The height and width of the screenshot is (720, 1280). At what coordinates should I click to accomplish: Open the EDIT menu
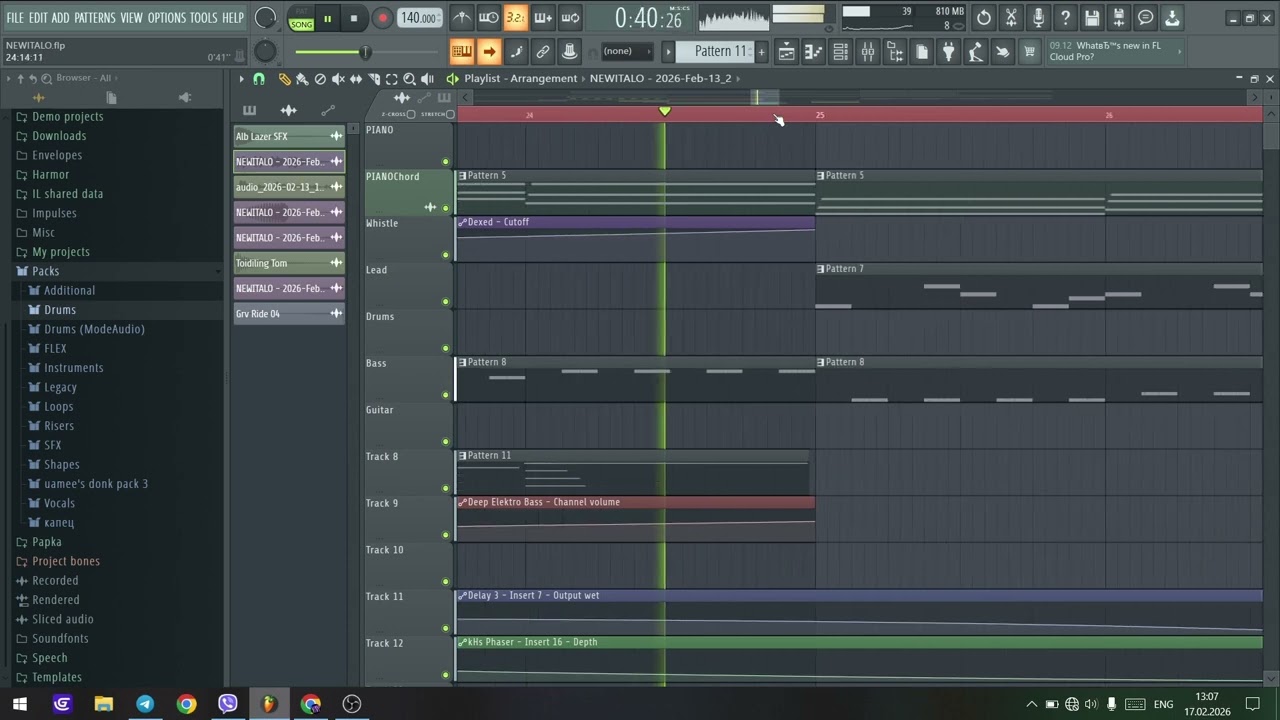point(38,18)
